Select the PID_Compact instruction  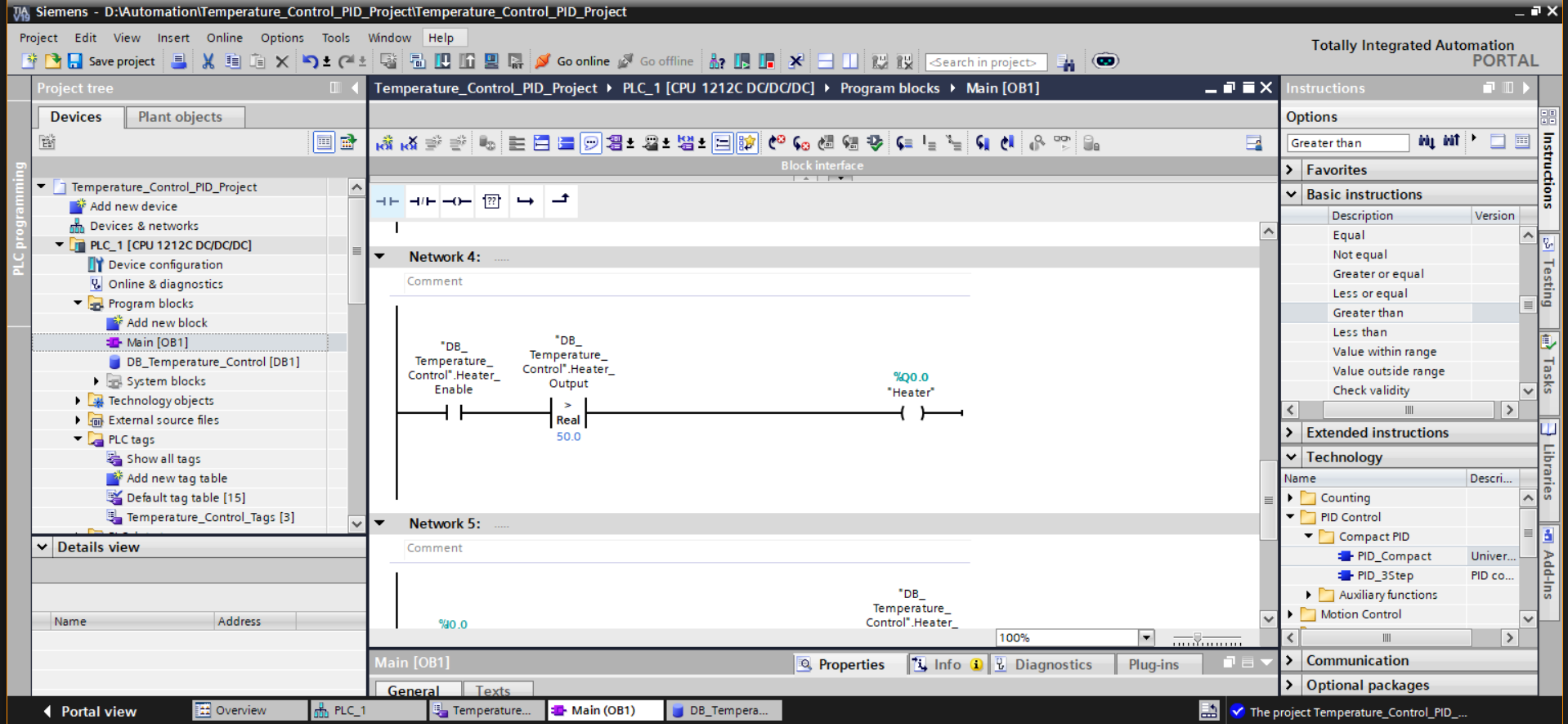(1394, 556)
